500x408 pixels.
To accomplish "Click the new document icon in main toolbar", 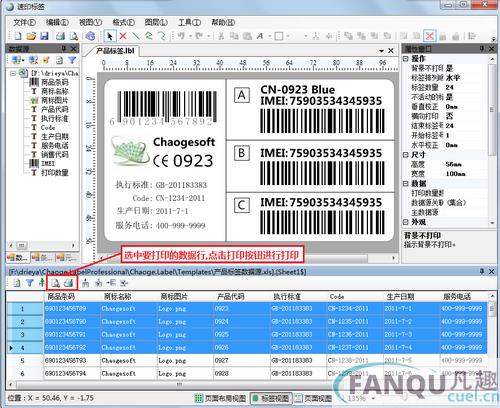I will 18,36.
